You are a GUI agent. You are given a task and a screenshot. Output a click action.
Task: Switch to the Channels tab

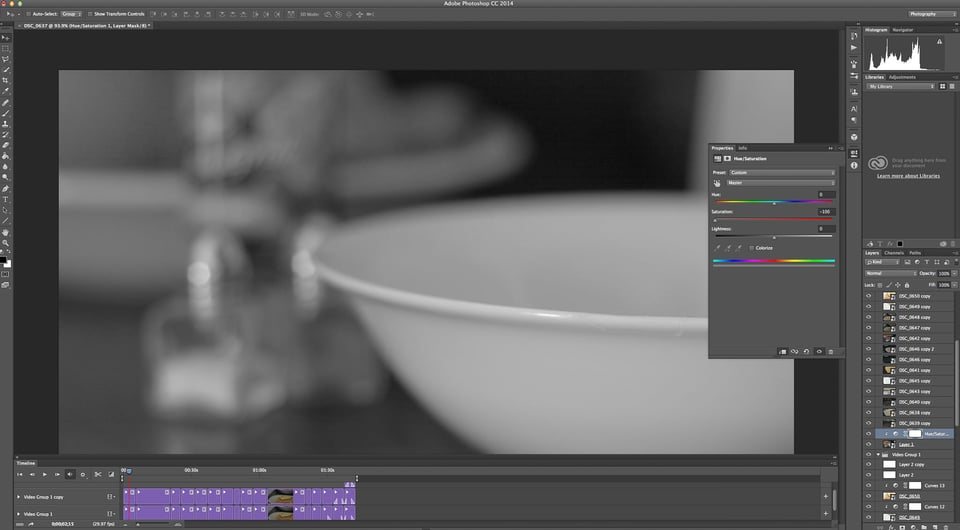click(x=894, y=253)
